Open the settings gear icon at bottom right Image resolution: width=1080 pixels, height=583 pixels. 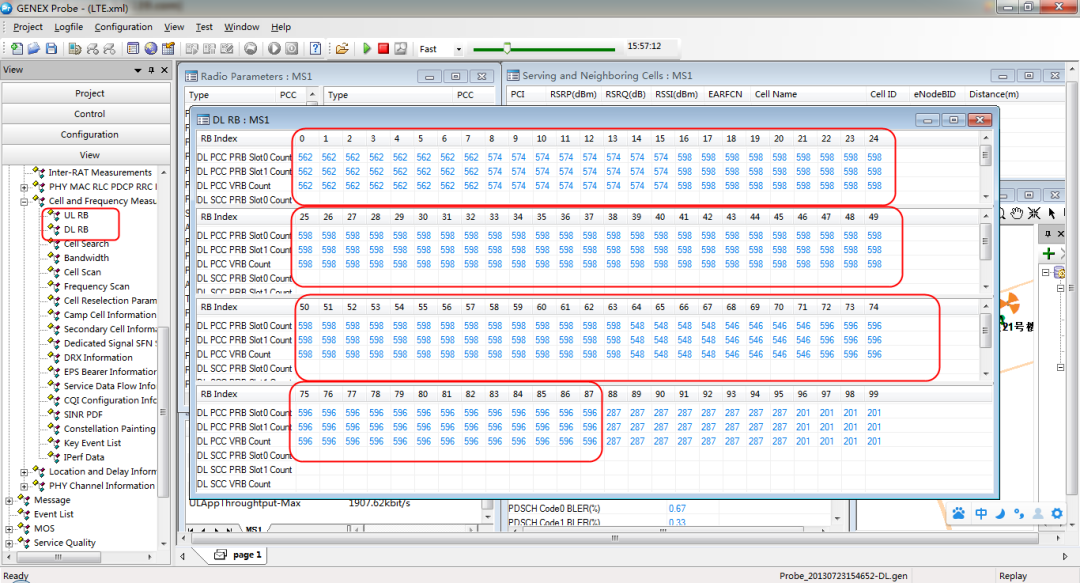[1057, 514]
